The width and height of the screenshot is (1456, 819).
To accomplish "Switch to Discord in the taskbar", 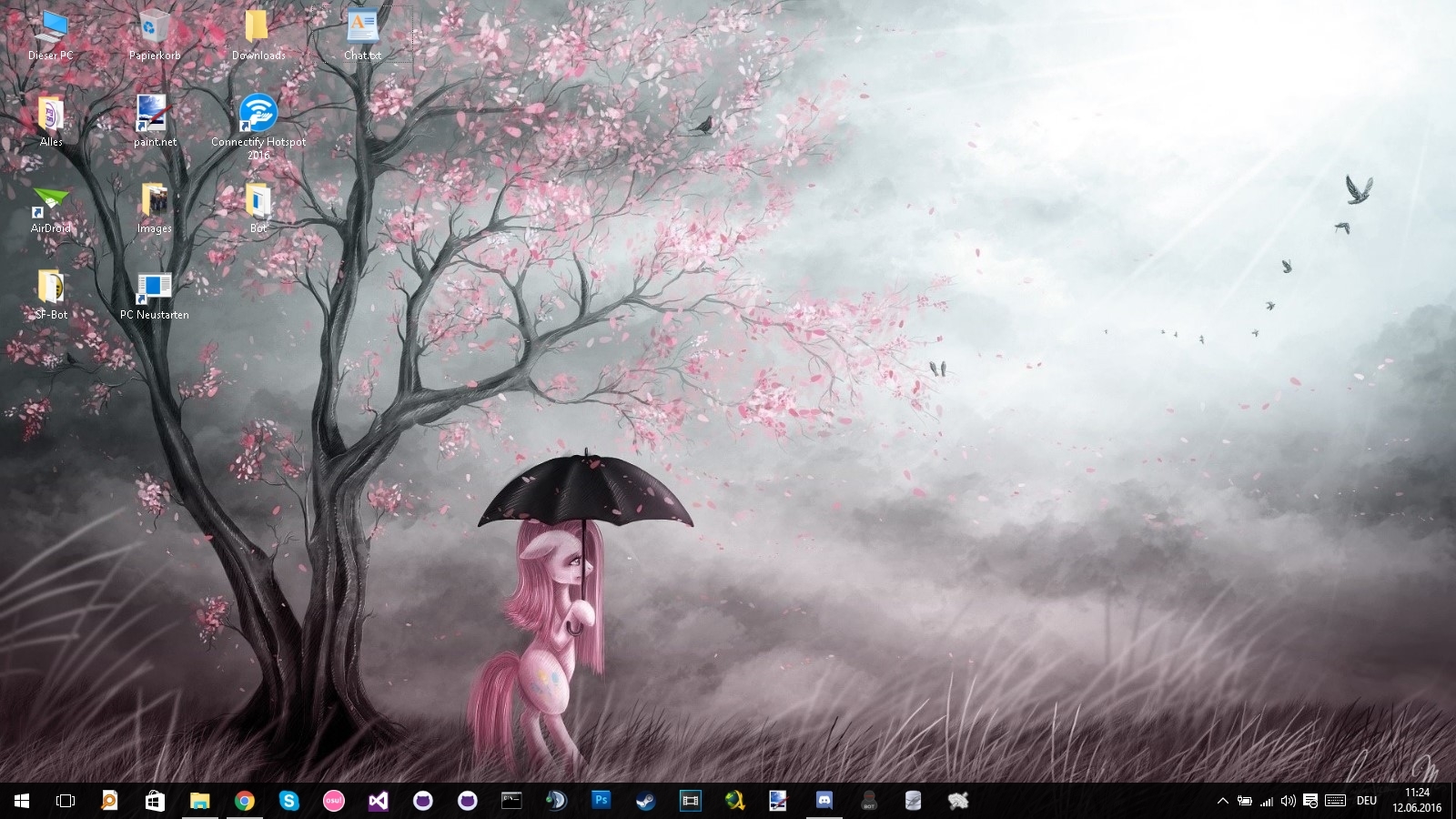I will (x=824, y=801).
